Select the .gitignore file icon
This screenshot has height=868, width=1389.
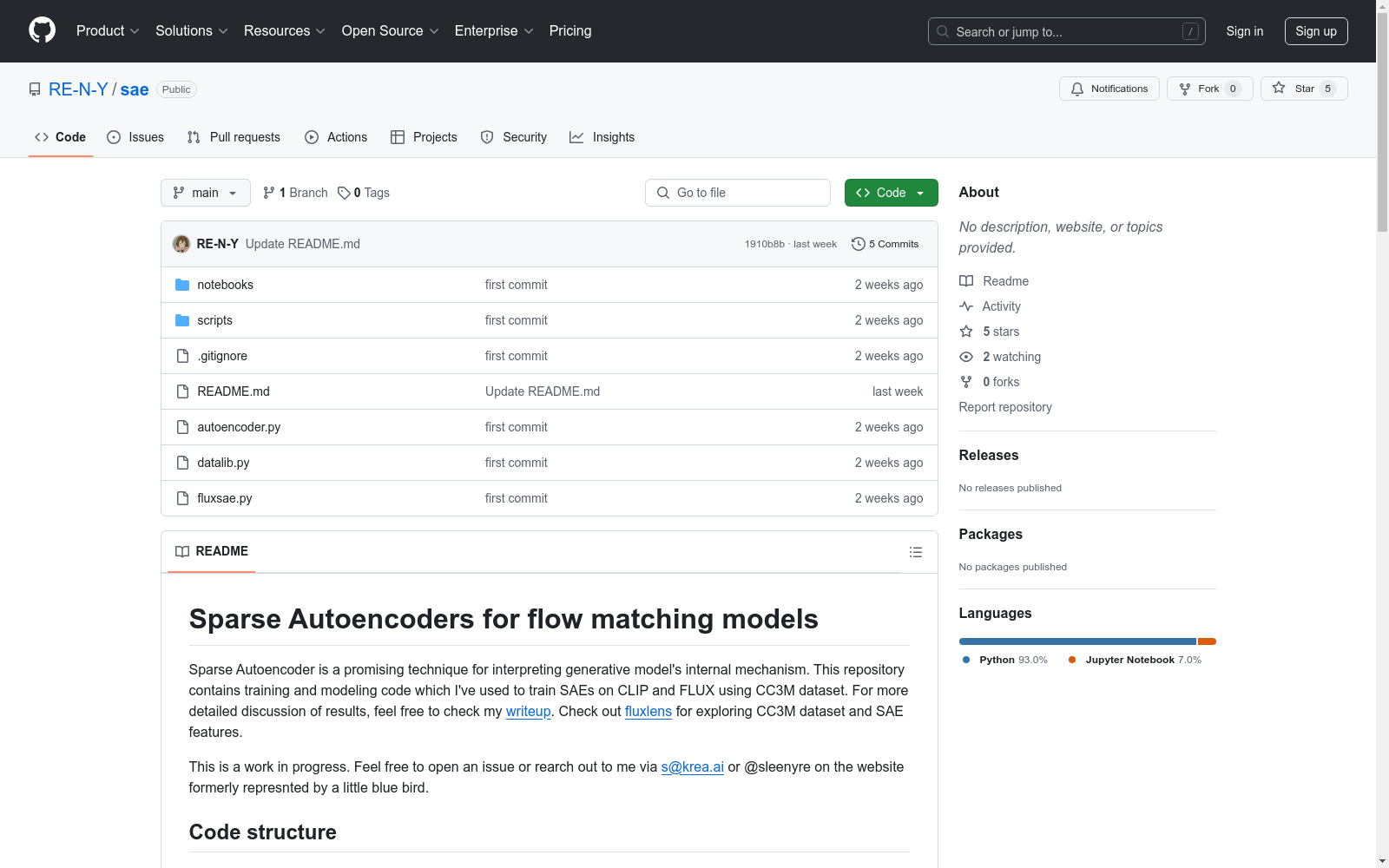coord(182,356)
